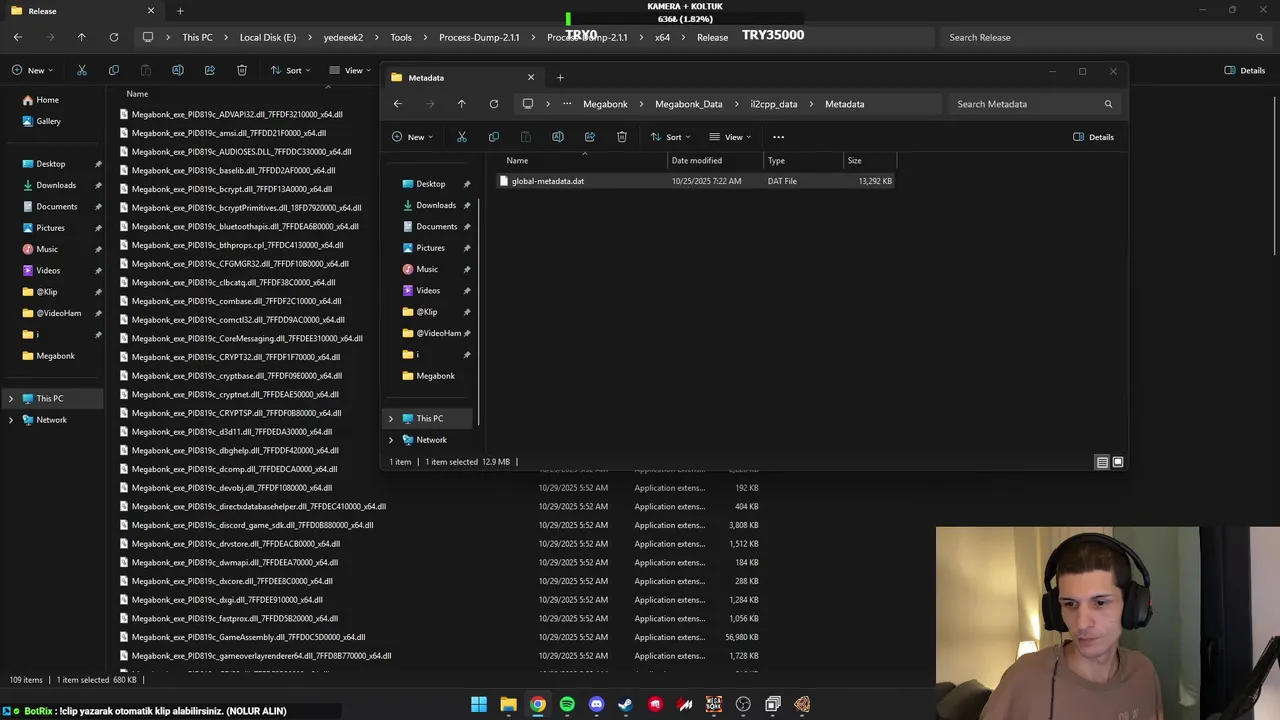Cut icon in the Release window toolbar
This screenshot has width=1280, height=720.
(82, 70)
